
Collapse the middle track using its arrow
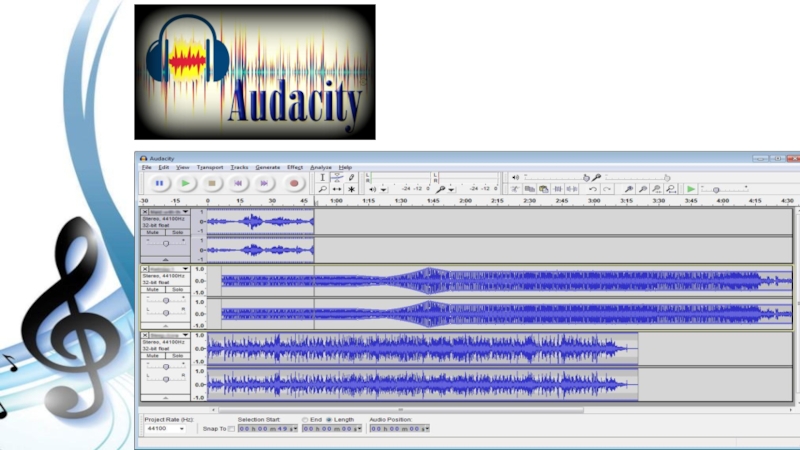pyautogui.click(x=165, y=326)
